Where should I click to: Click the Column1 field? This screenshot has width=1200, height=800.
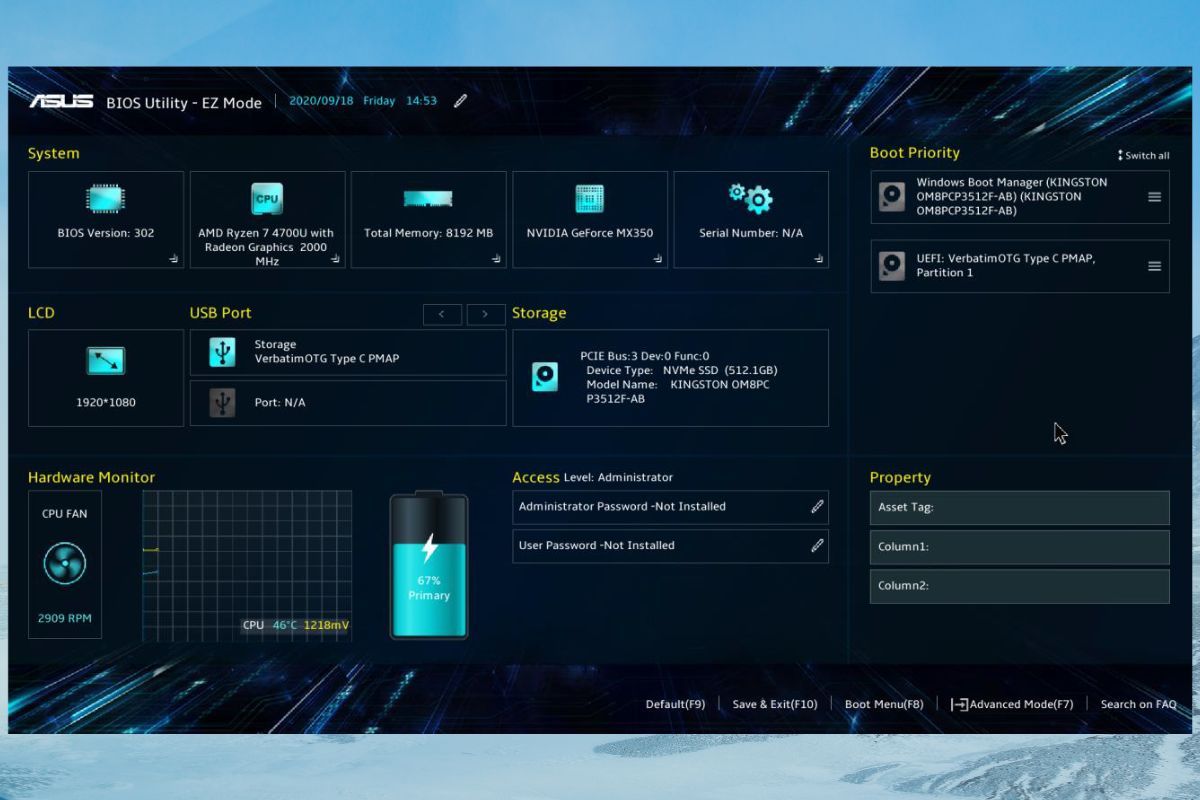point(1020,547)
